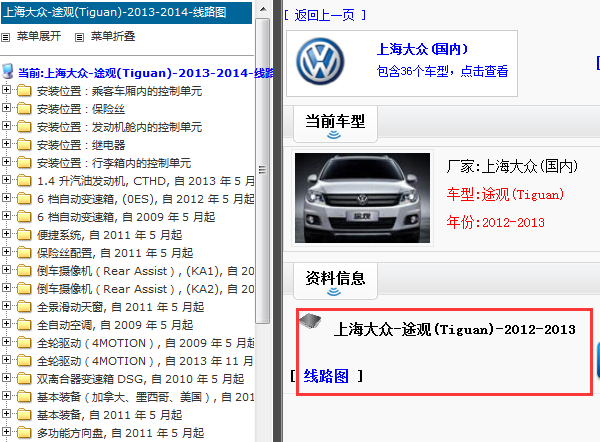The height and width of the screenshot is (442, 600).
Task: Click the folder icon for 6 档自动变速箱, (0ES)
Action: coord(24,199)
